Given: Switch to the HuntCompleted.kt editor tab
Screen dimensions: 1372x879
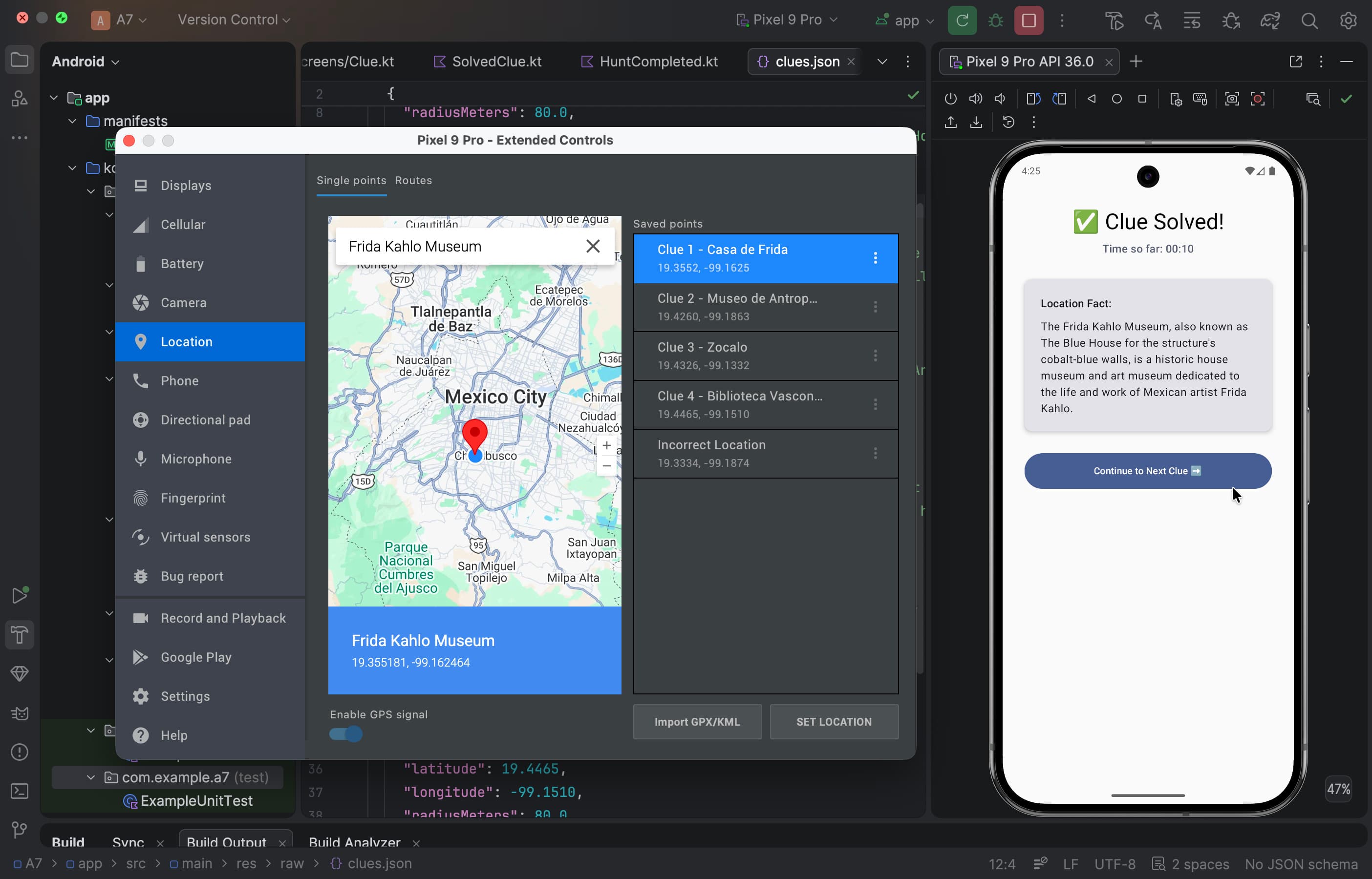Looking at the screenshot, I should point(650,61).
